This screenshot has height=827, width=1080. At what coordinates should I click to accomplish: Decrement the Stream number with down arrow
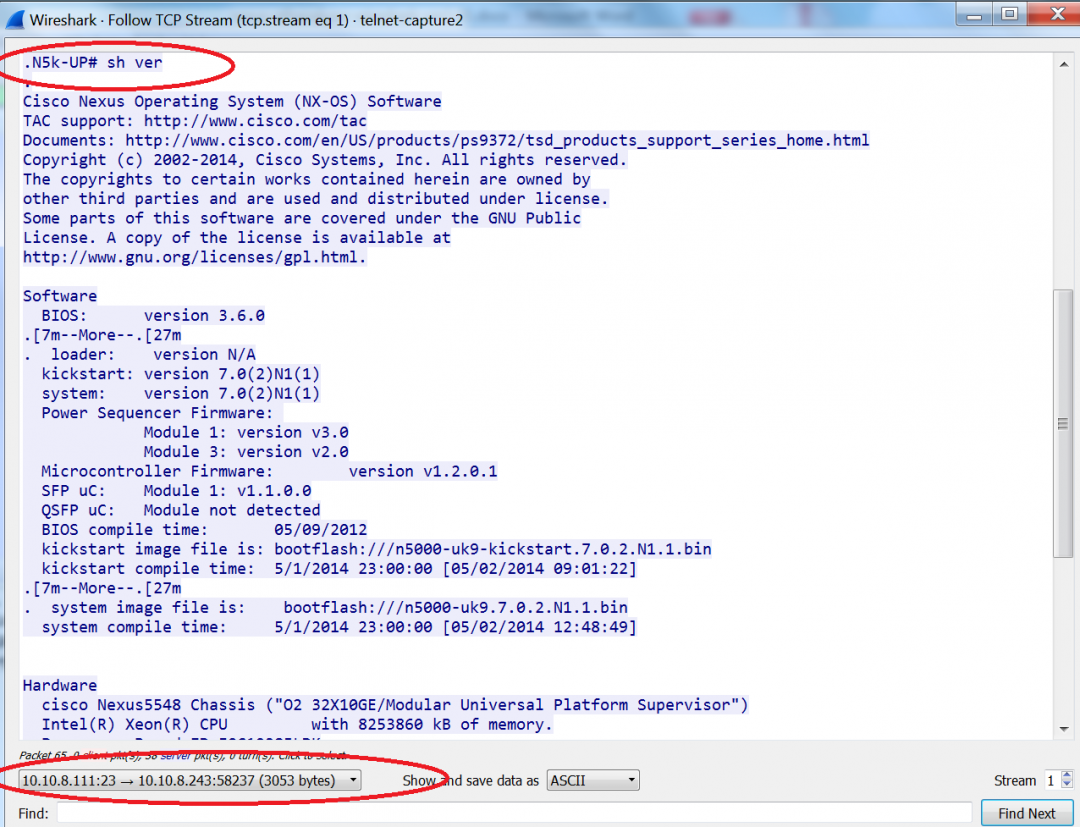click(x=1065, y=785)
